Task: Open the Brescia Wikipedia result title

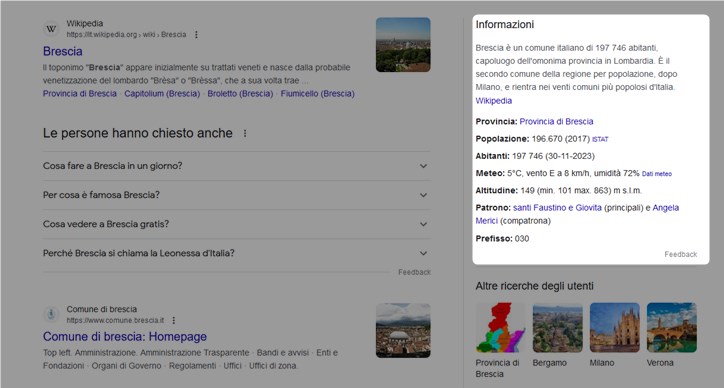Action: (63, 51)
